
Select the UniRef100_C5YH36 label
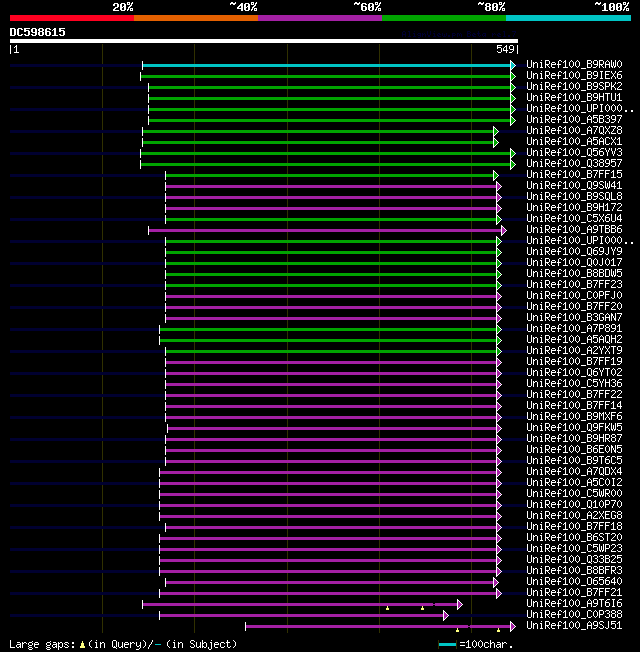pyautogui.click(x=574, y=383)
